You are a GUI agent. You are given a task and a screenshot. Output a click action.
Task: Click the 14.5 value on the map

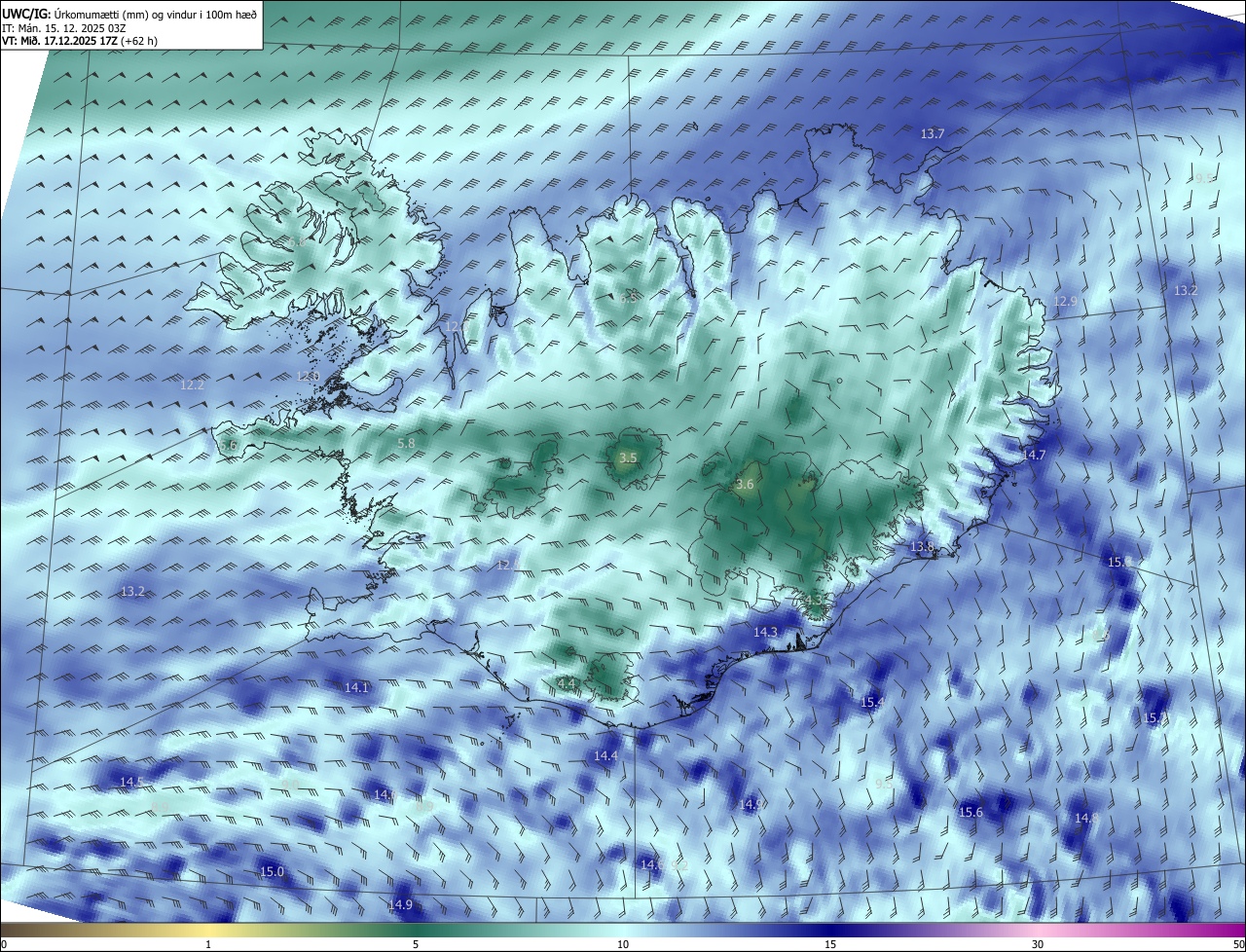(x=131, y=783)
